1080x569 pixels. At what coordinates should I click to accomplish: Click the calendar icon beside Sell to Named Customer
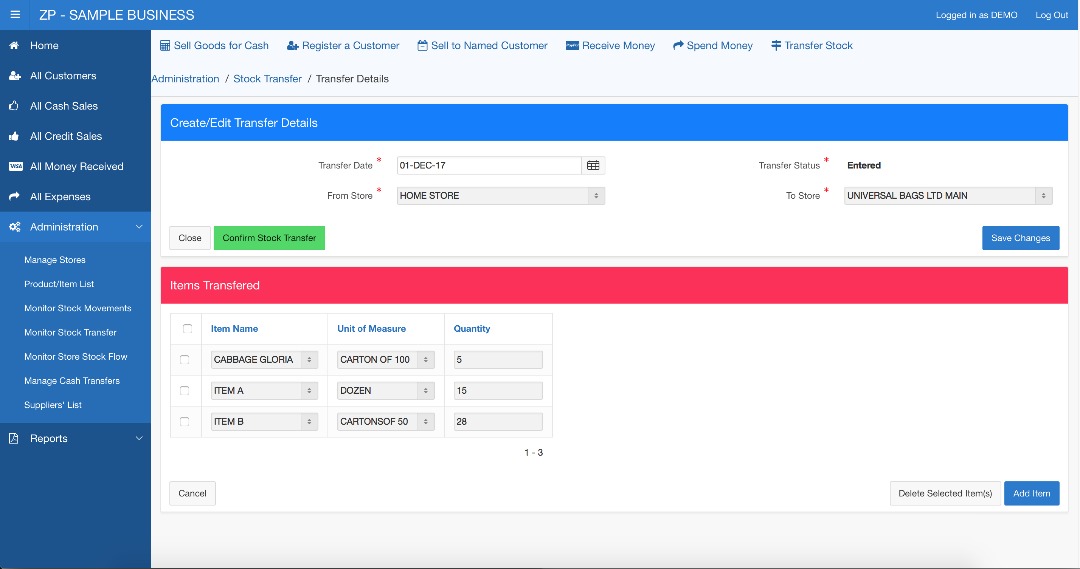click(x=422, y=45)
